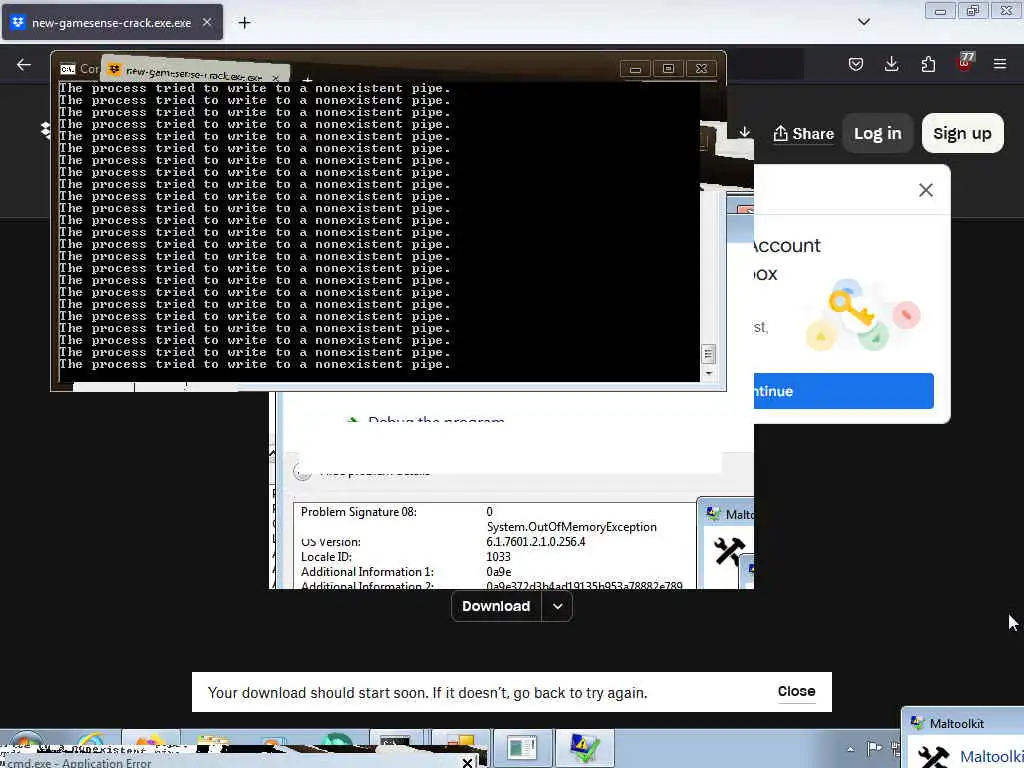Open the taskbar window with checklist icon
The width and height of the screenshot is (1024, 768).
(522, 748)
